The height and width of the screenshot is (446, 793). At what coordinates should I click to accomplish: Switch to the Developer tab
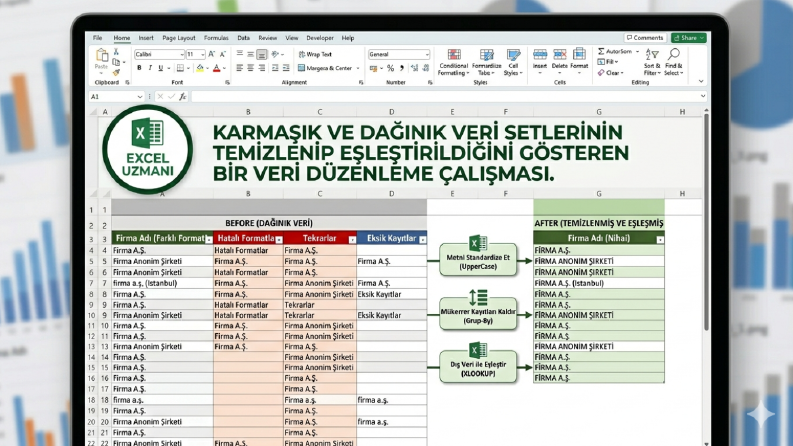(x=320, y=38)
